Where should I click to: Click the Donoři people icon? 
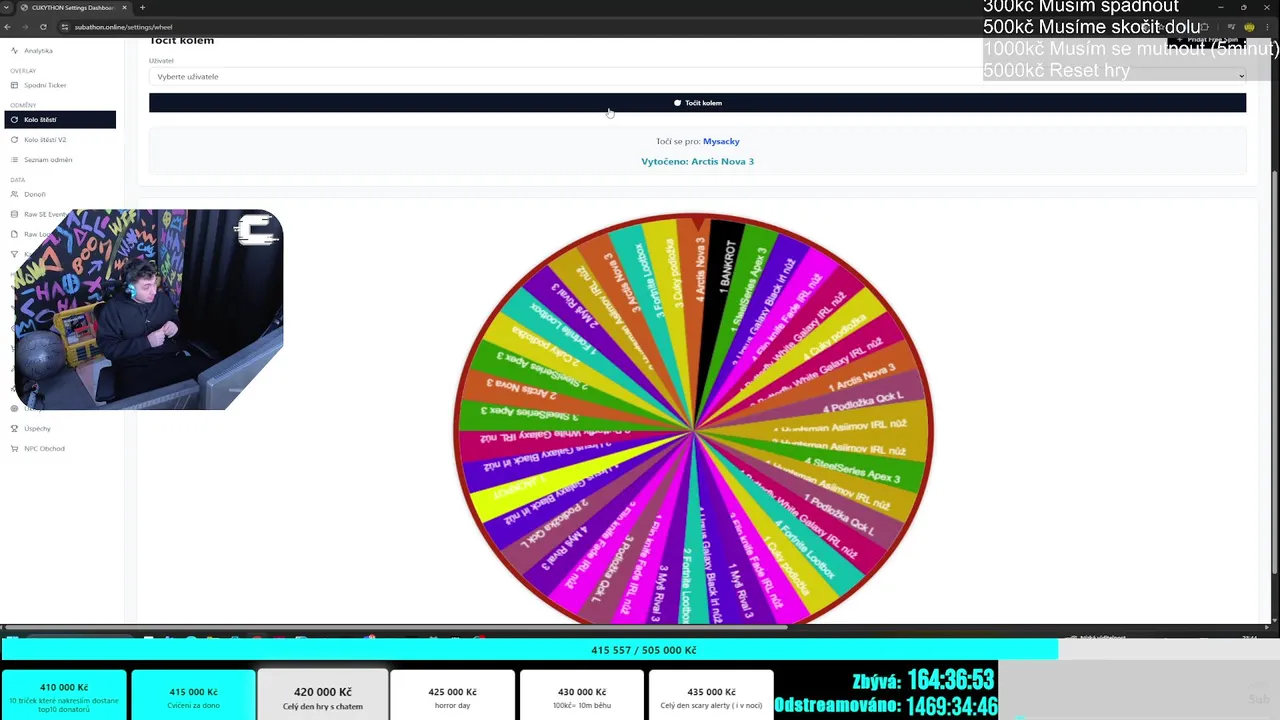[14, 194]
